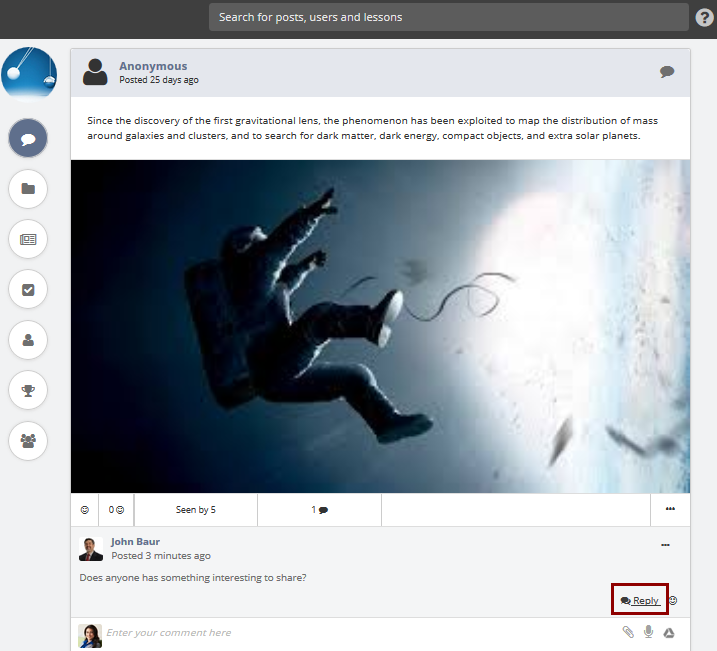Click the class logo with pendulum image

(x=29, y=74)
